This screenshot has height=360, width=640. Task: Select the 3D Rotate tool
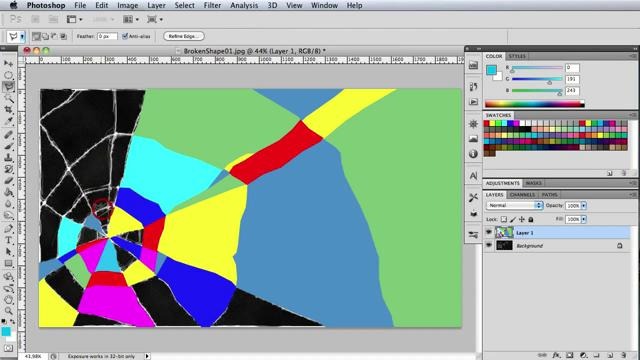(x=8, y=277)
